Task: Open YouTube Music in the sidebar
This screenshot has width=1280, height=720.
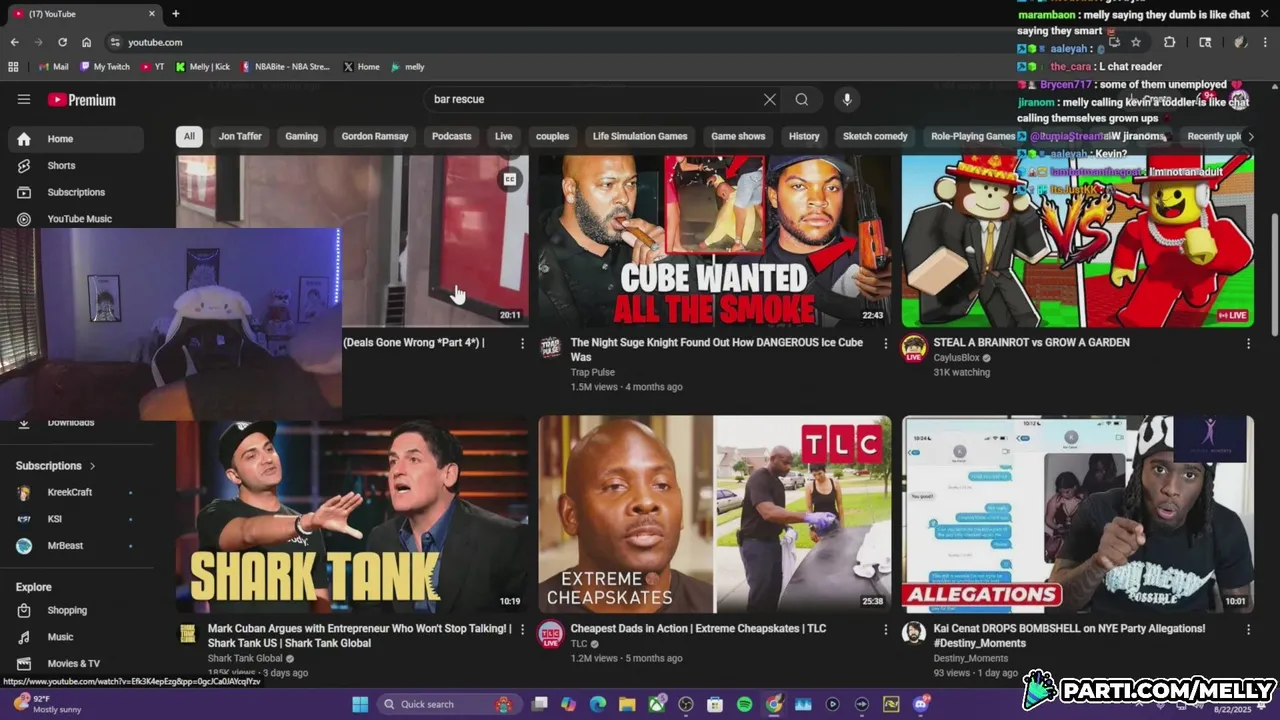Action: pos(77,219)
